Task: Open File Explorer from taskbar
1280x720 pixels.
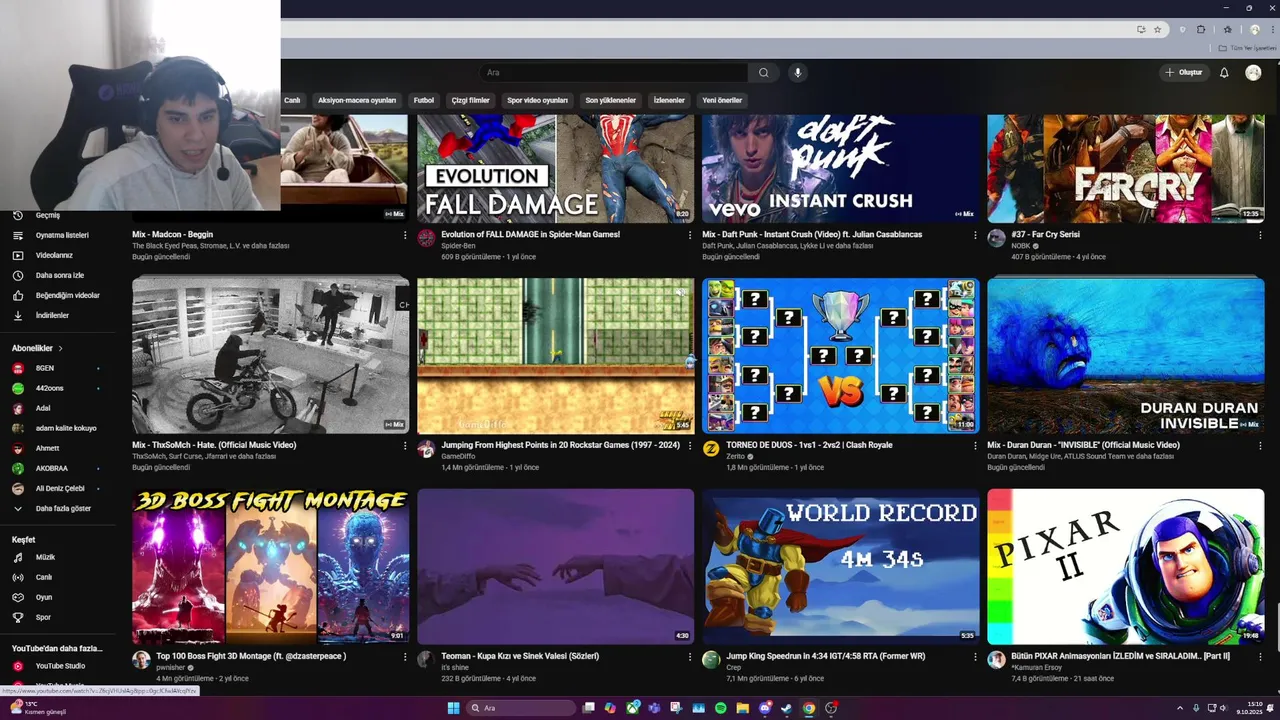Action: 743,708
